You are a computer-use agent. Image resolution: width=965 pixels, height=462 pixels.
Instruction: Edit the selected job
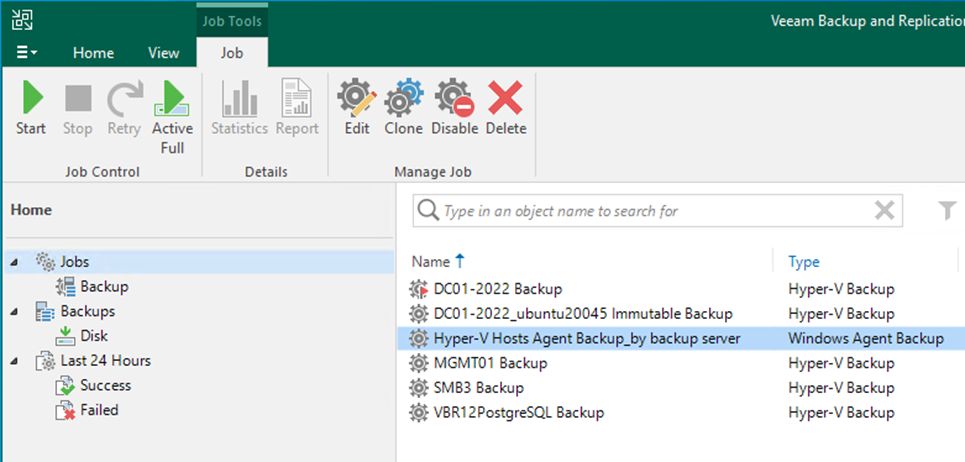click(x=356, y=108)
